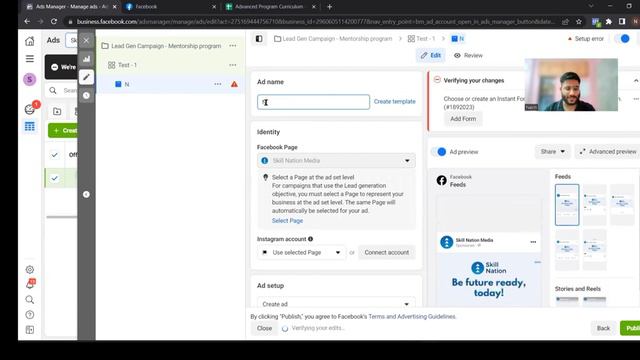Click Test - 1 in breadcrumb
The height and width of the screenshot is (360, 640).
pyautogui.click(x=421, y=39)
